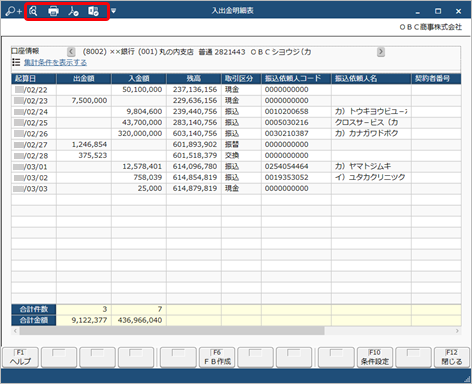Viewport: 472px width, 384px height.
Task: Click the 合計件数 row label
Action: [34, 309]
